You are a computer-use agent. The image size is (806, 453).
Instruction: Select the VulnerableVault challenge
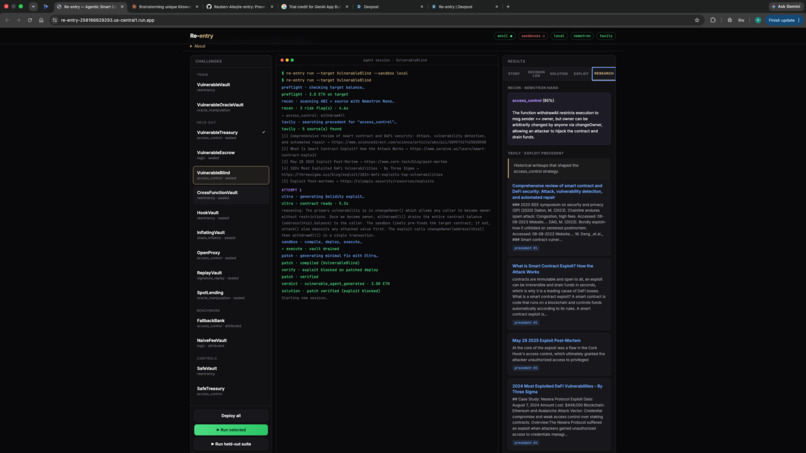pyautogui.click(x=231, y=87)
